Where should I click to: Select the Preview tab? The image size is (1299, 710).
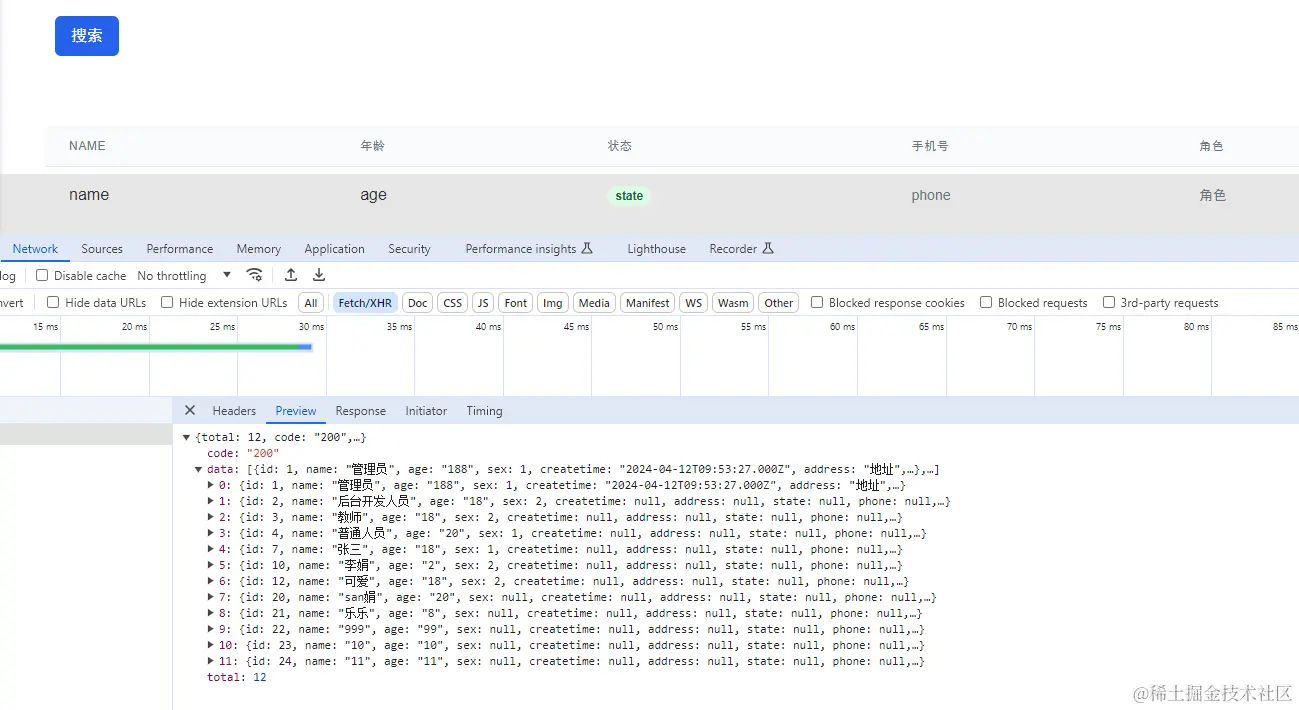(x=296, y=411)
